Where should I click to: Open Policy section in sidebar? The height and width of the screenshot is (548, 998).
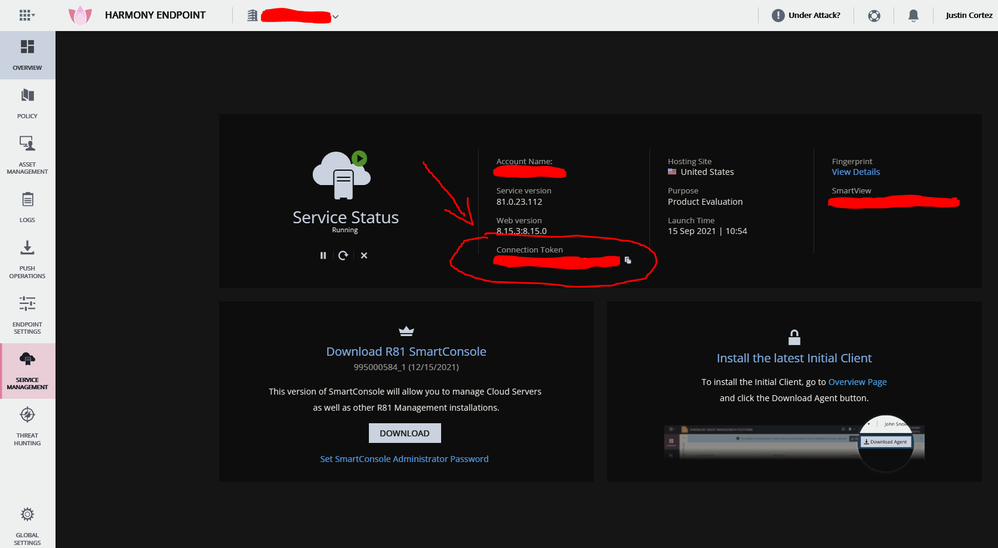click(x=27, y=104)
